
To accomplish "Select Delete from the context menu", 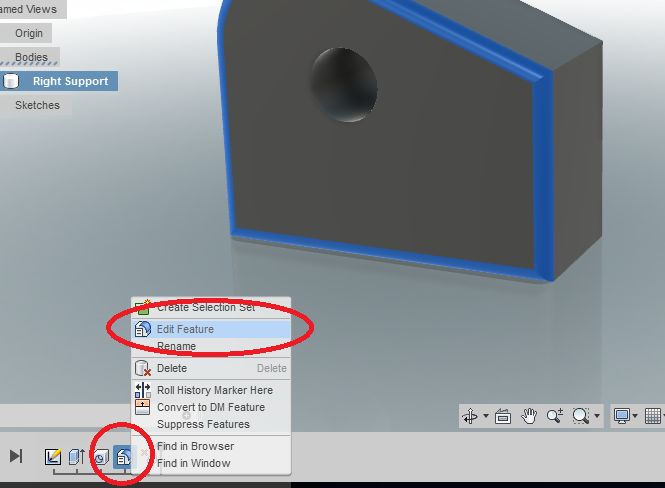I will tap(211, 368).
